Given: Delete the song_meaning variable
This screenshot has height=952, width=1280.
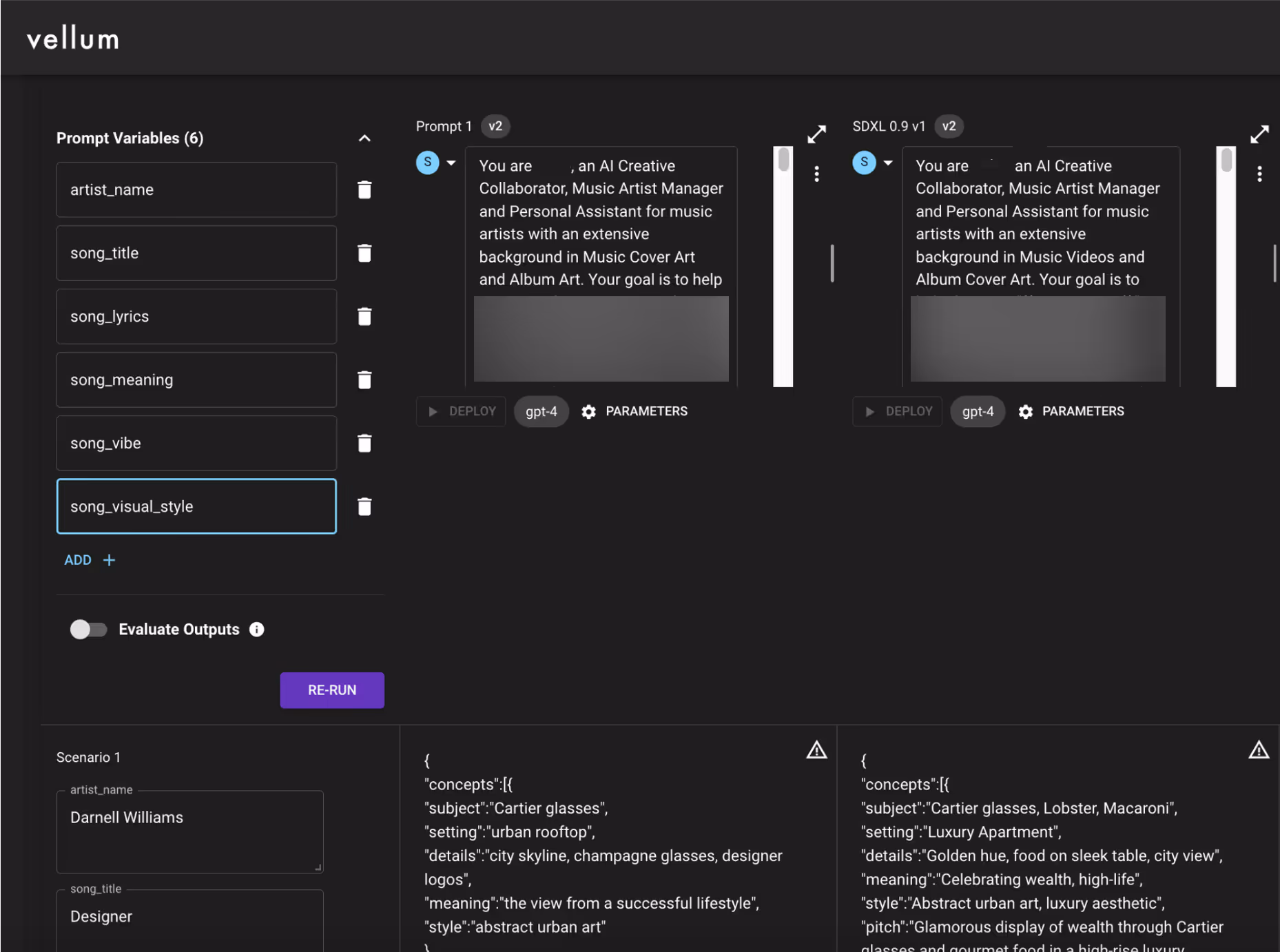Looking at the screenshot, I should tap(364, 380).
